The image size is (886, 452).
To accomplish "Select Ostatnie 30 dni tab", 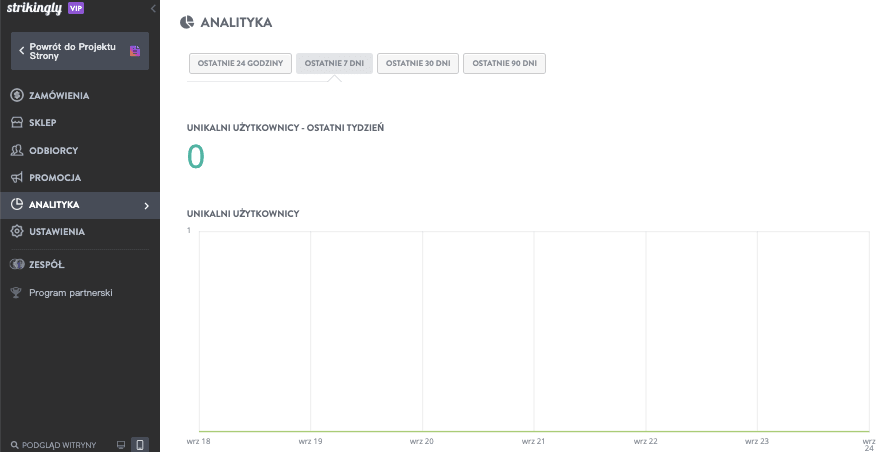I will (418, 63).
